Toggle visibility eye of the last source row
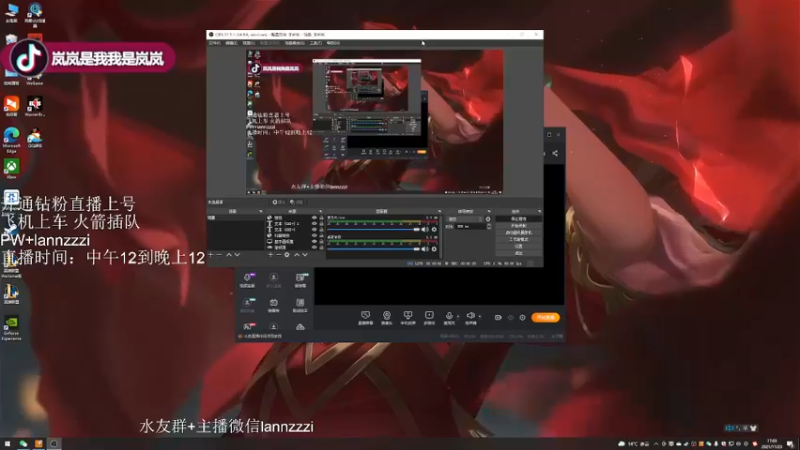The image size is (800, 450). coord(314,247)
